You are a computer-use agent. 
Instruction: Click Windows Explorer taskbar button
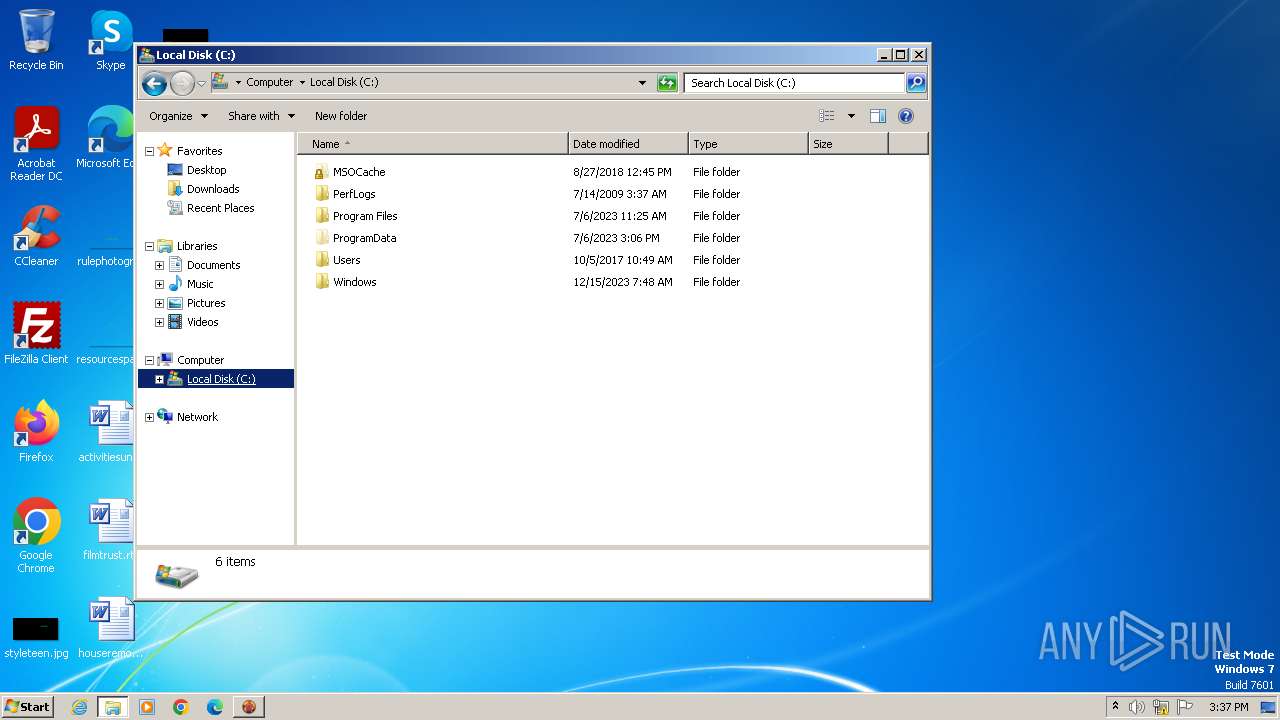pos(113,707)
